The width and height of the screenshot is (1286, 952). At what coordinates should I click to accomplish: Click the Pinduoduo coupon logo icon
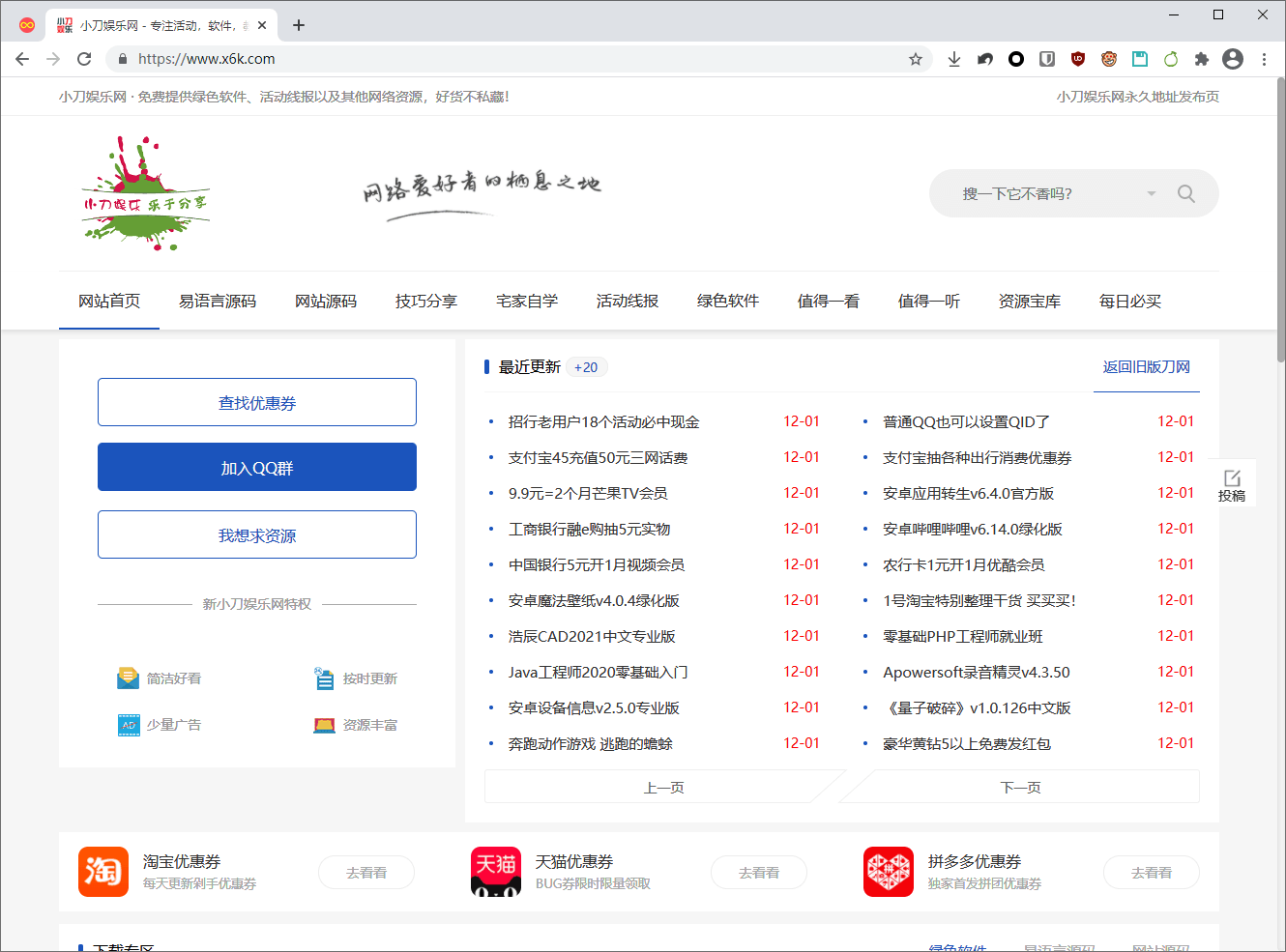[x=888, y=872]
